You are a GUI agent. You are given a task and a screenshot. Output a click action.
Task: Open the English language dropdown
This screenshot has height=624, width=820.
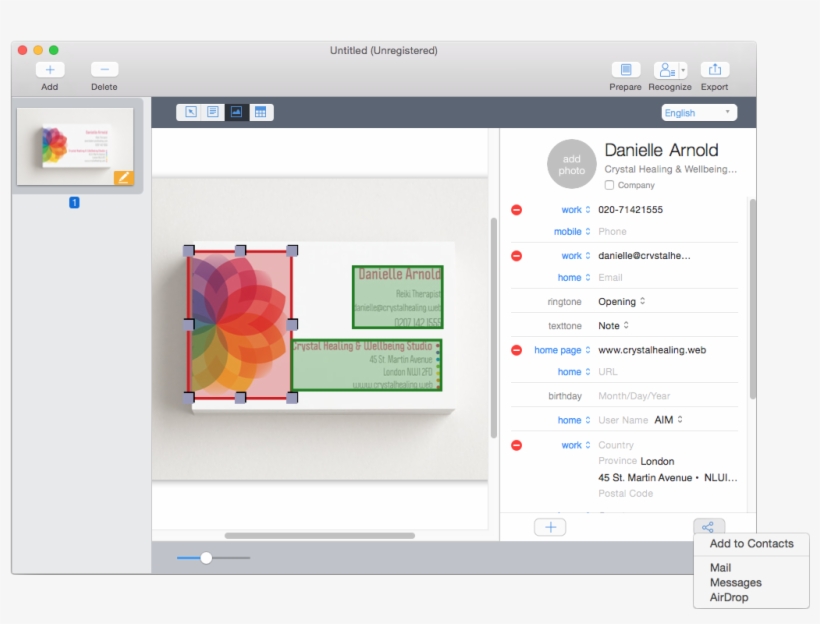(x=697, y=112)
